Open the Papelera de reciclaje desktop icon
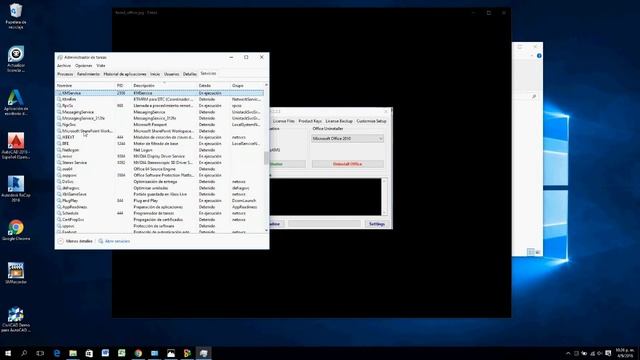The image size is (640, 360). (x=16, y=16)
